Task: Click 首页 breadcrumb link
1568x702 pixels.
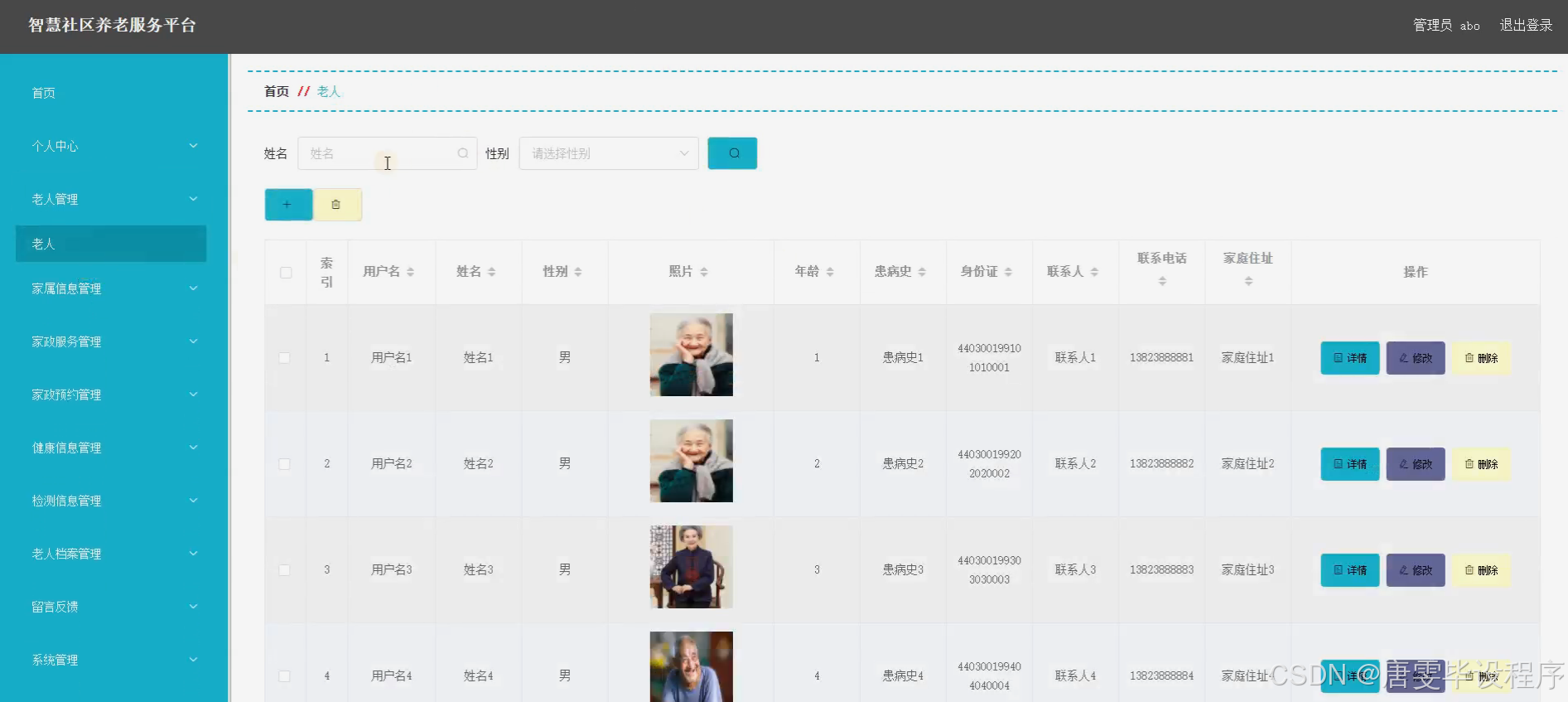Action: (x=277, y=91)
